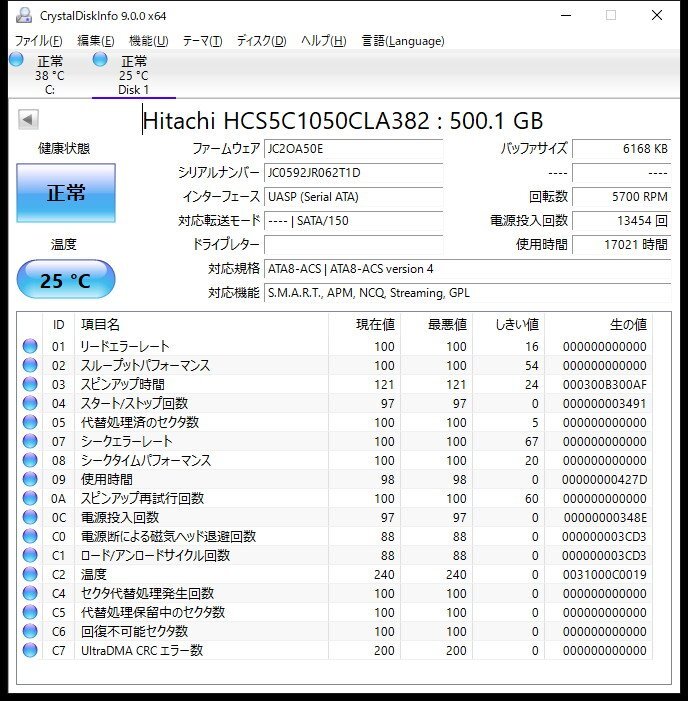
Task: Click the blue status icon for attribute 0C
Action: pyautogui.click(x=30, y=517)
